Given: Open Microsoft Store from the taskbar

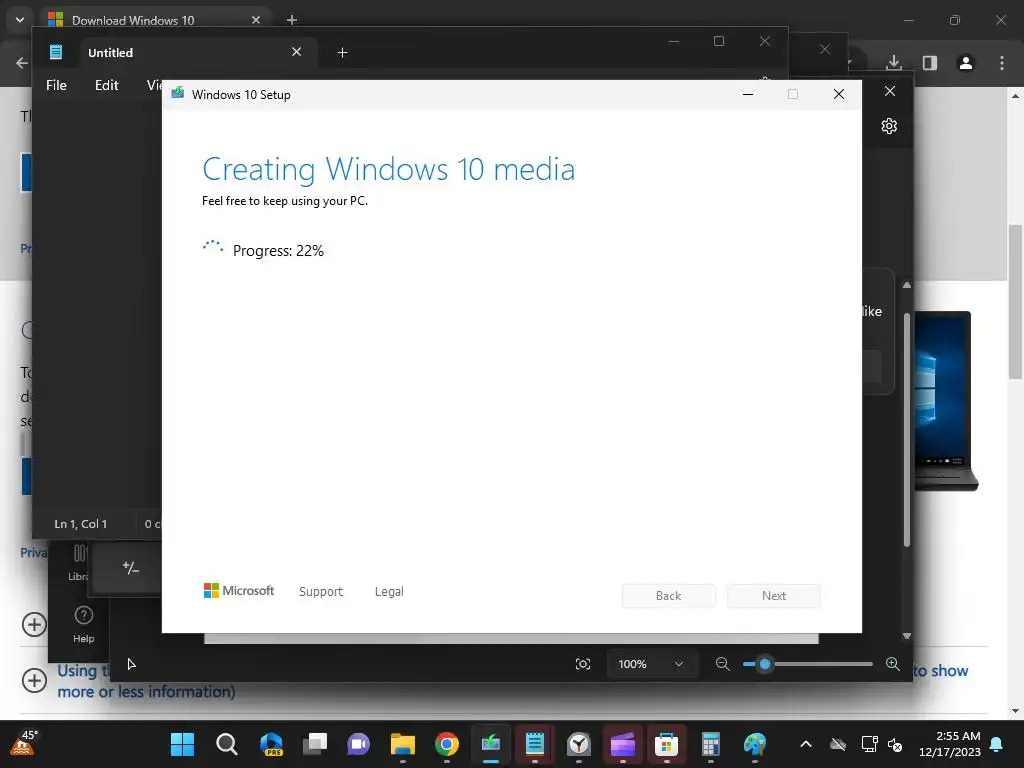Looking at the screenshot, I should point(666,744).
